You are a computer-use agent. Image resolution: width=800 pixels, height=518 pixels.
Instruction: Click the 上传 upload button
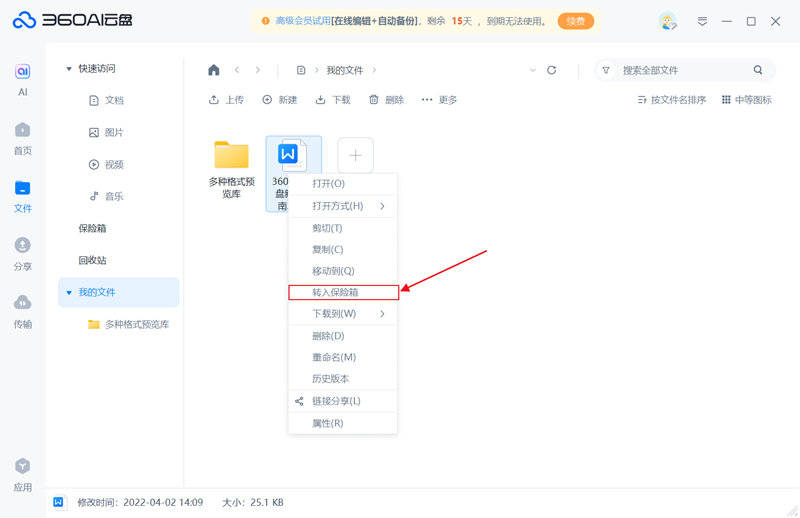(x=226, y=100)
